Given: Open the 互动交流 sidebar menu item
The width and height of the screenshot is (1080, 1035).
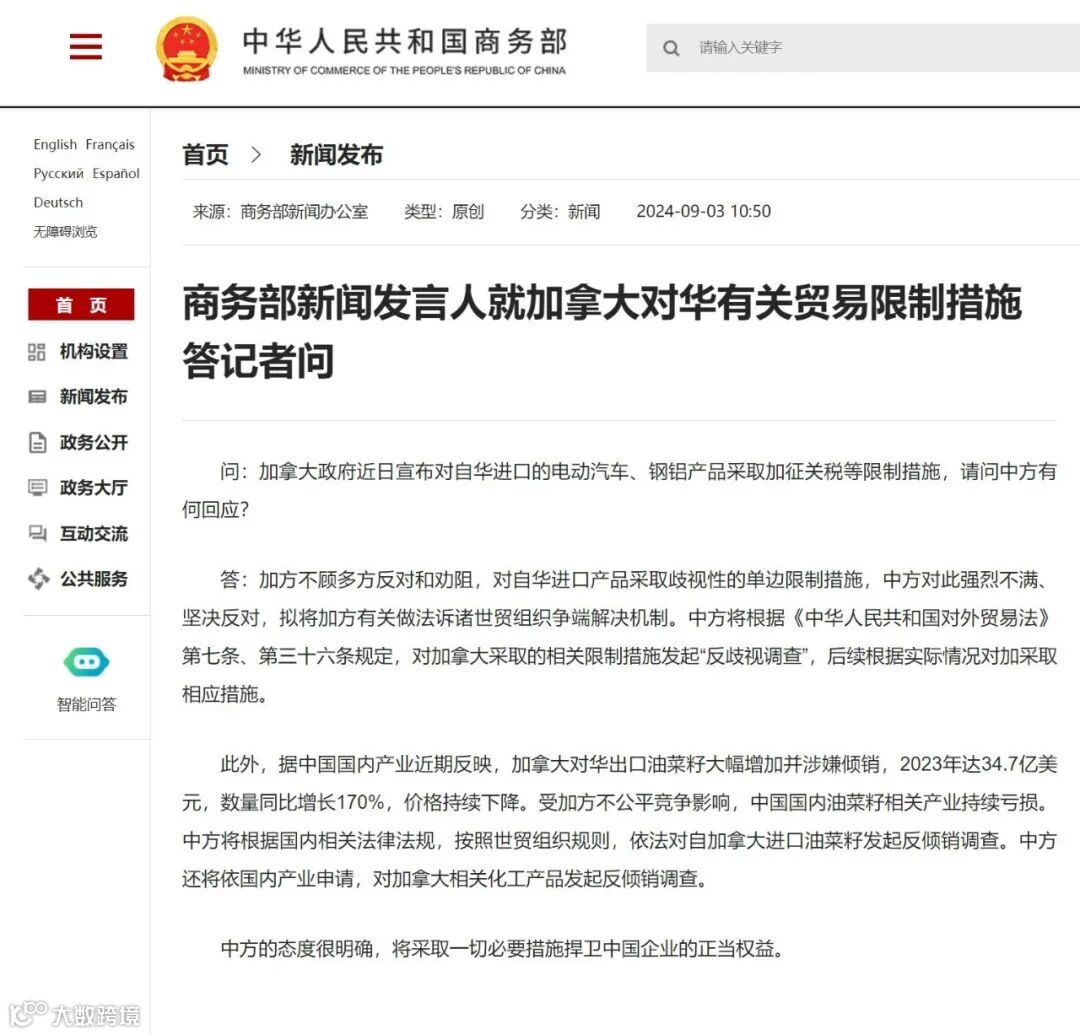Looking at the screenshot, I should tap(94, 533).
